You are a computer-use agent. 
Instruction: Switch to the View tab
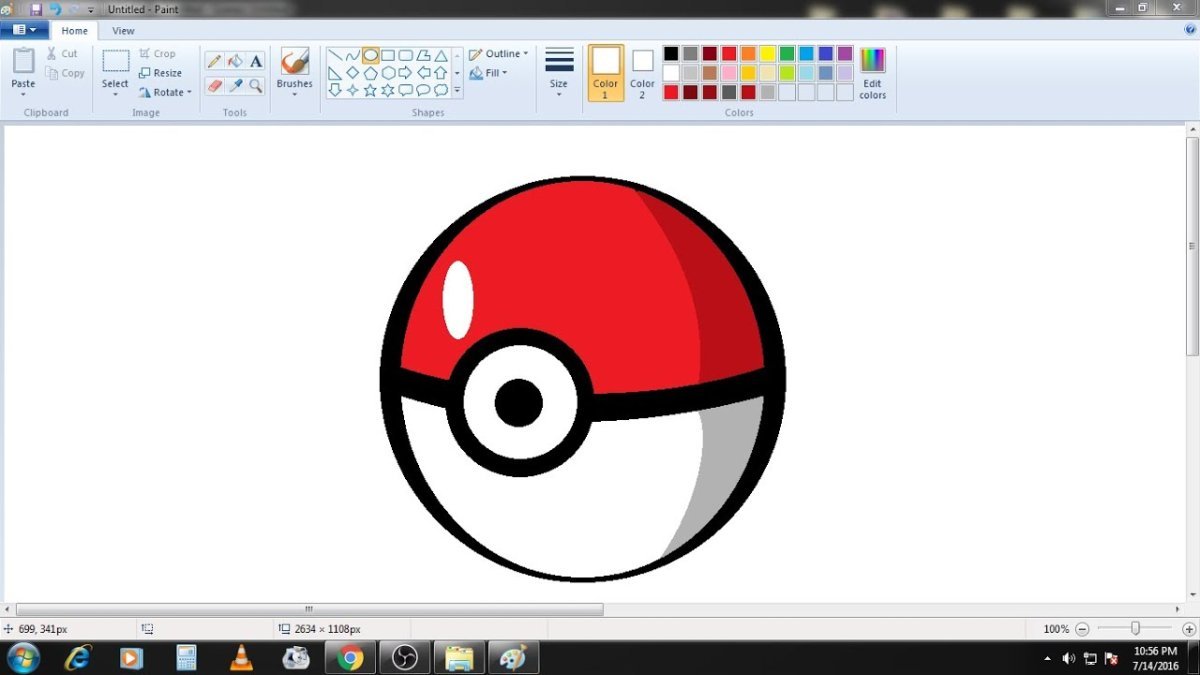click(123, 31)
